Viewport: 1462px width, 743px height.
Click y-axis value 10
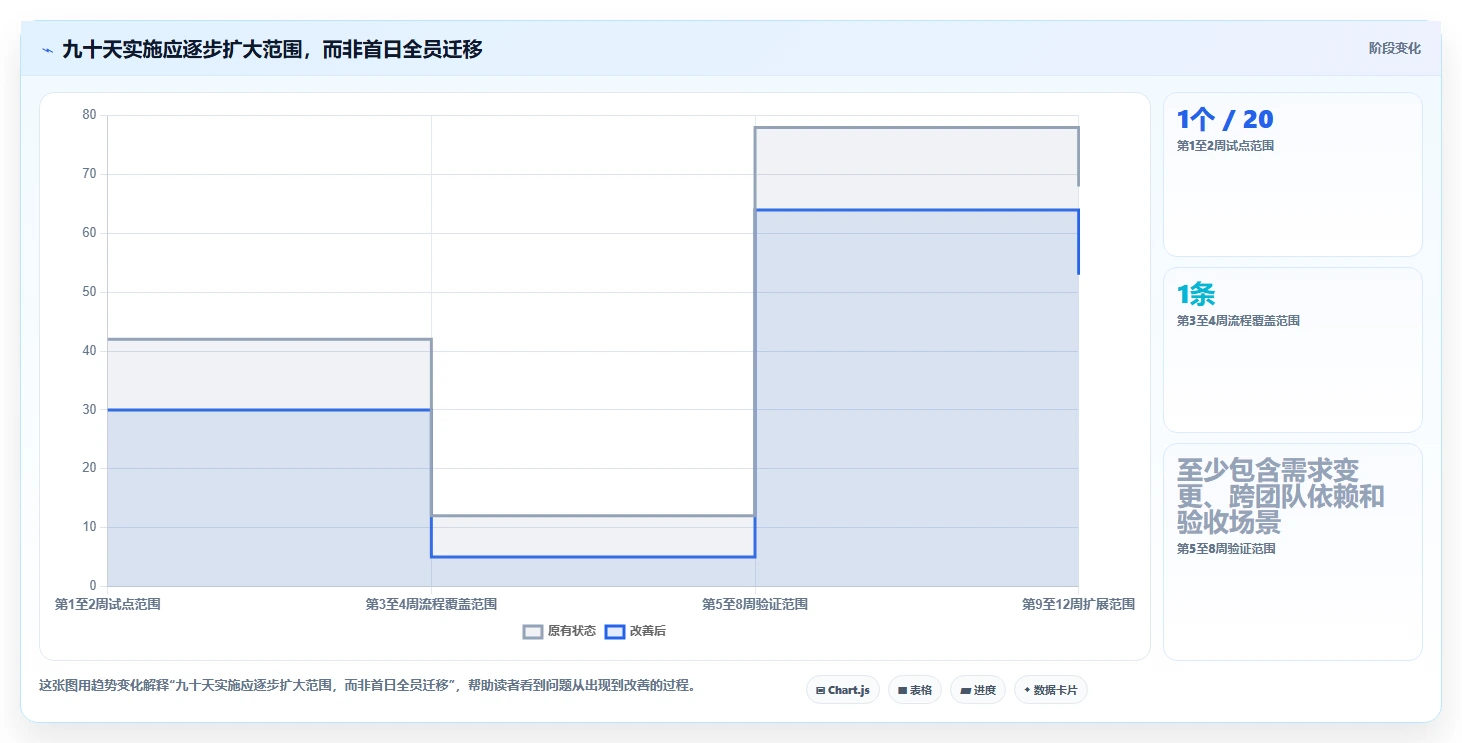[89, 527]
